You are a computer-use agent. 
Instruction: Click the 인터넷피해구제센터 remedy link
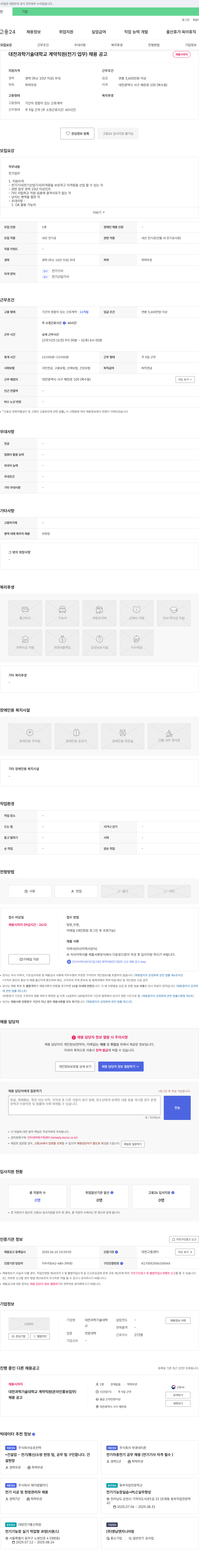click(52, 1138)
